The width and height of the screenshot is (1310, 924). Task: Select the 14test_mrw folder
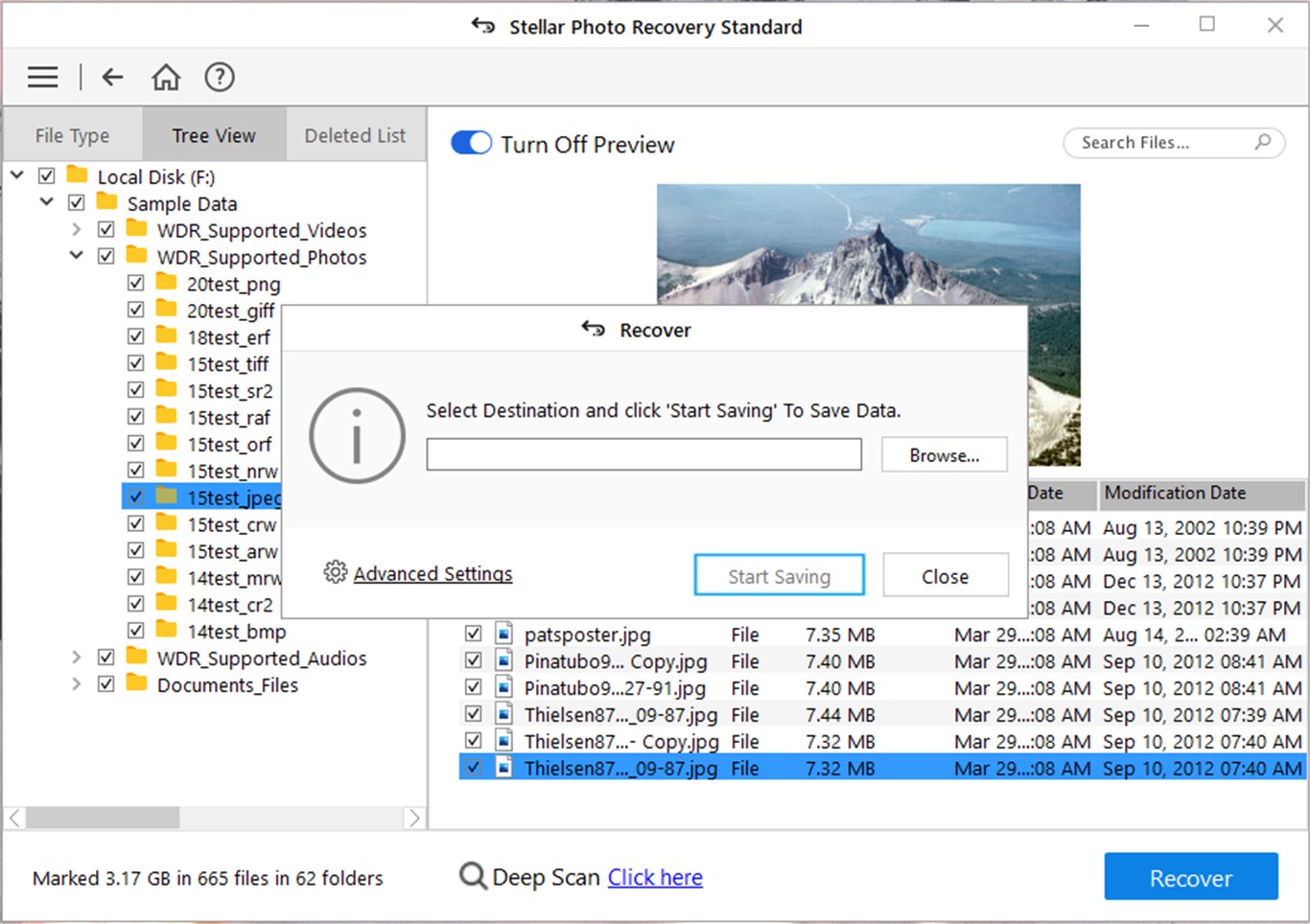pos(234,578)
